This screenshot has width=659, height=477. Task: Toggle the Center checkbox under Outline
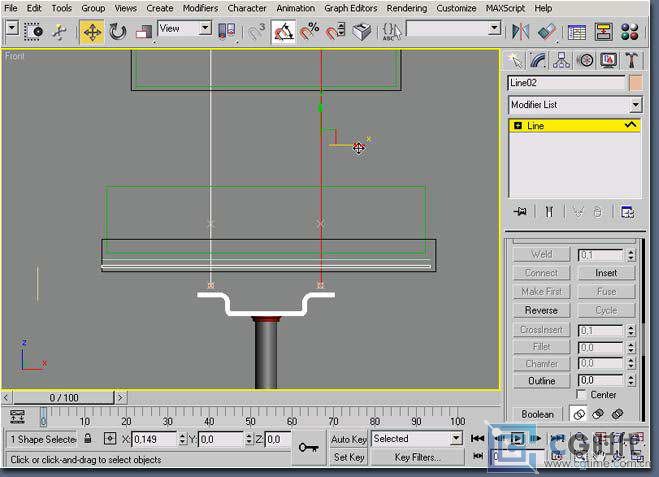pyautogui.click(x=581, y=395)
